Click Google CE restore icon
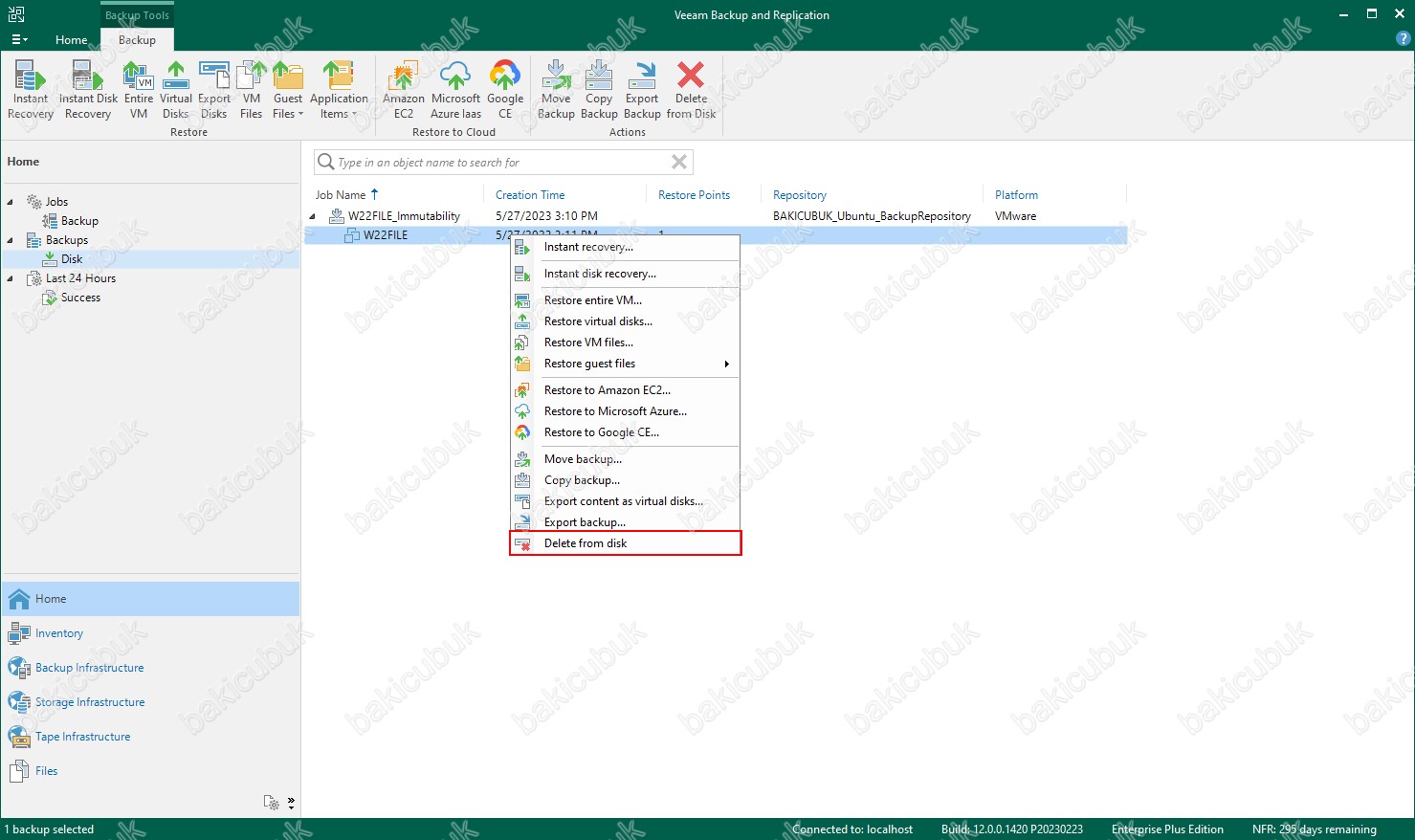 click(x=505, y=90)
